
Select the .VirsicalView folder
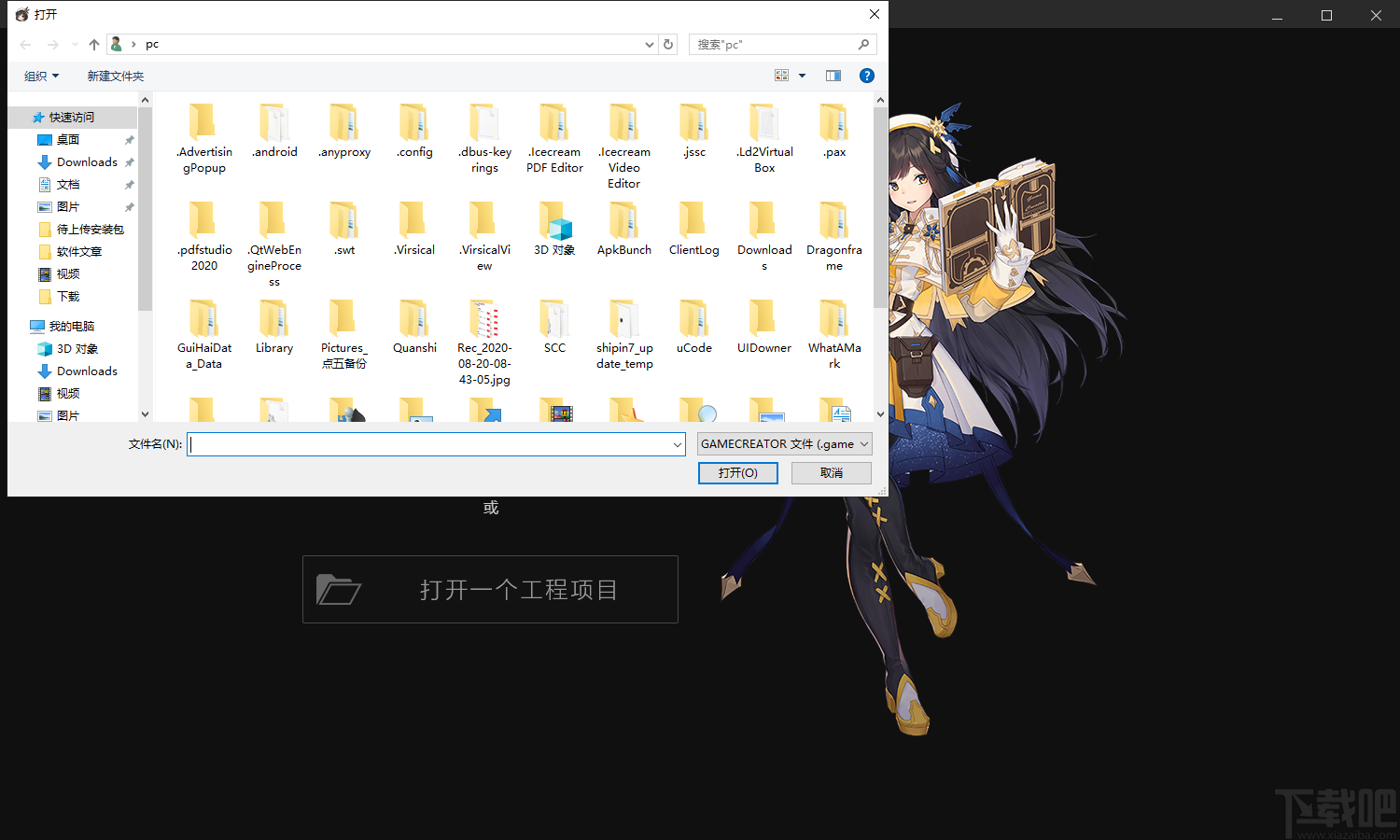[x=484, y=236]
